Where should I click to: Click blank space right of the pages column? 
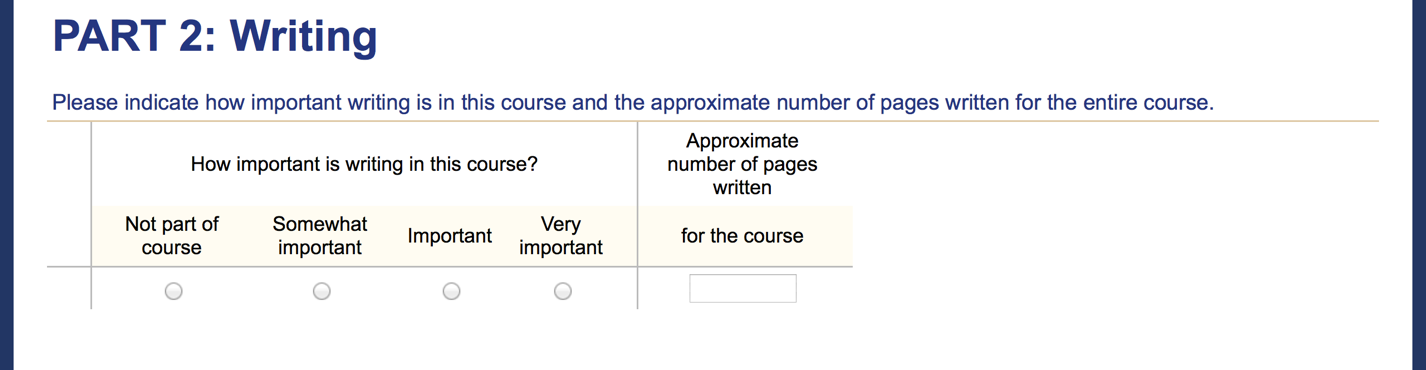(x=1115, y=215)
